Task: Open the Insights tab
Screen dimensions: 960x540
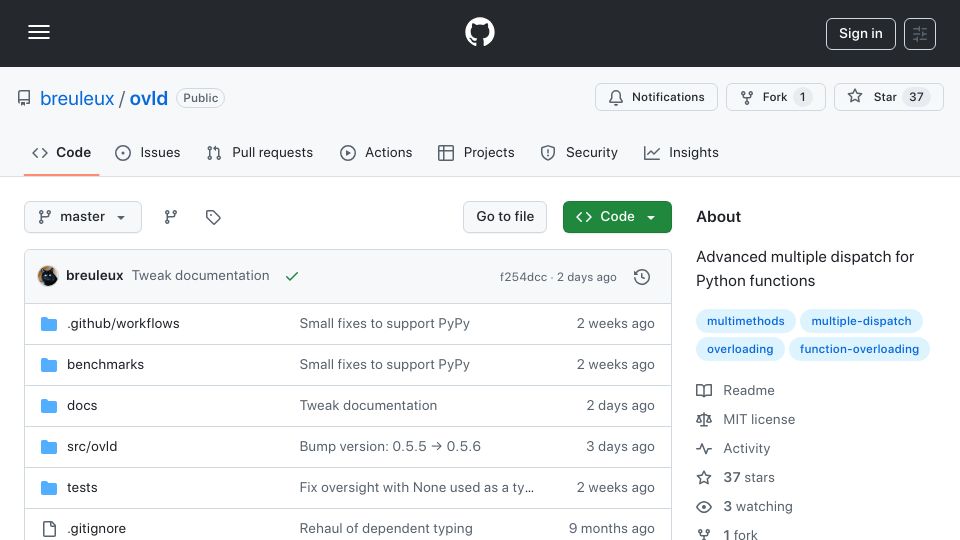Action: (681, 152)
